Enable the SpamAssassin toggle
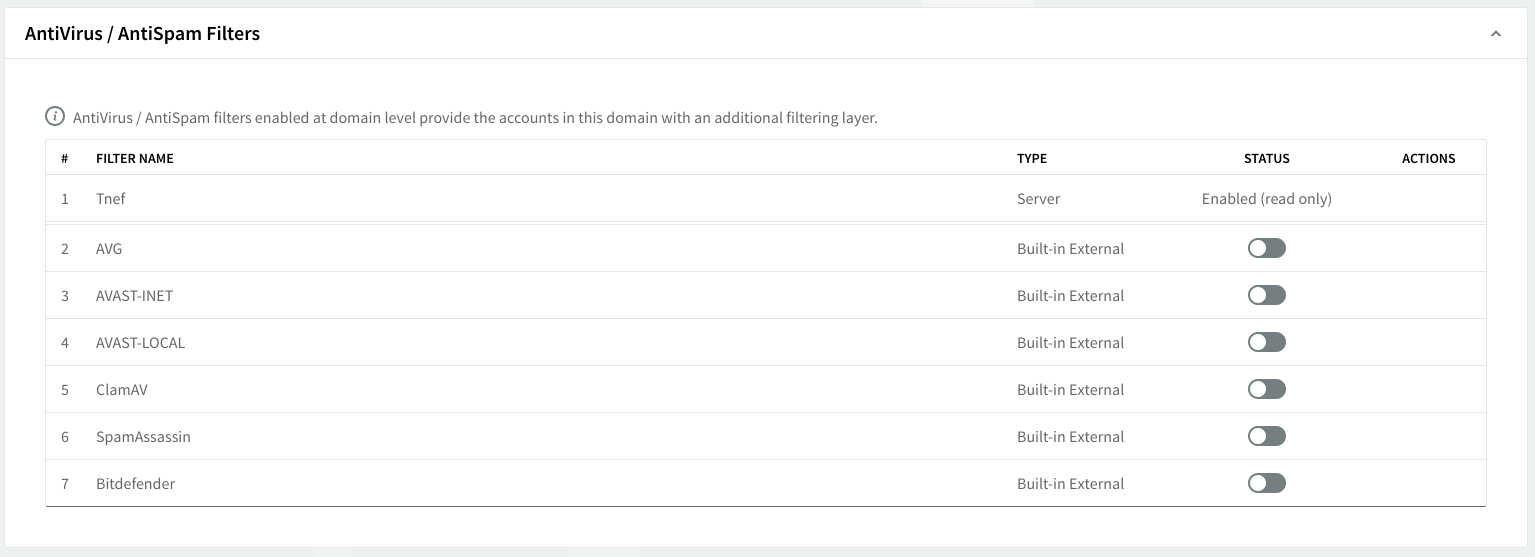This screenshot has width=1535, height=557. point(1266,436)
